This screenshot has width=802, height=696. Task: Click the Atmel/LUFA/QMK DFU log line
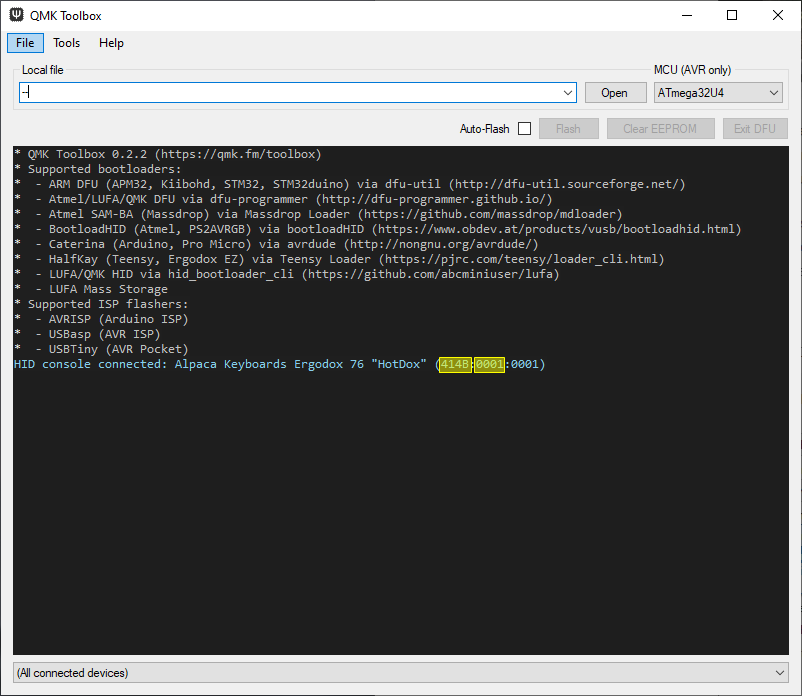(x=283, y=199)
